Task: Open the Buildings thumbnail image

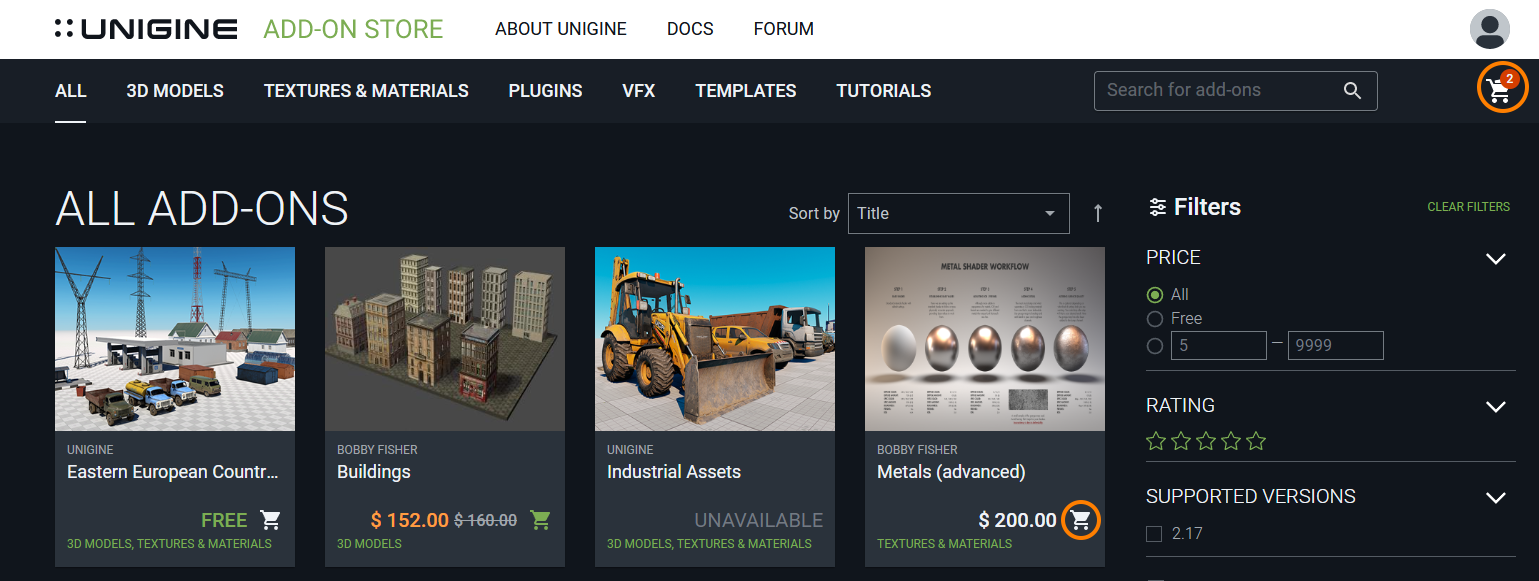Action: pos(445,339)
